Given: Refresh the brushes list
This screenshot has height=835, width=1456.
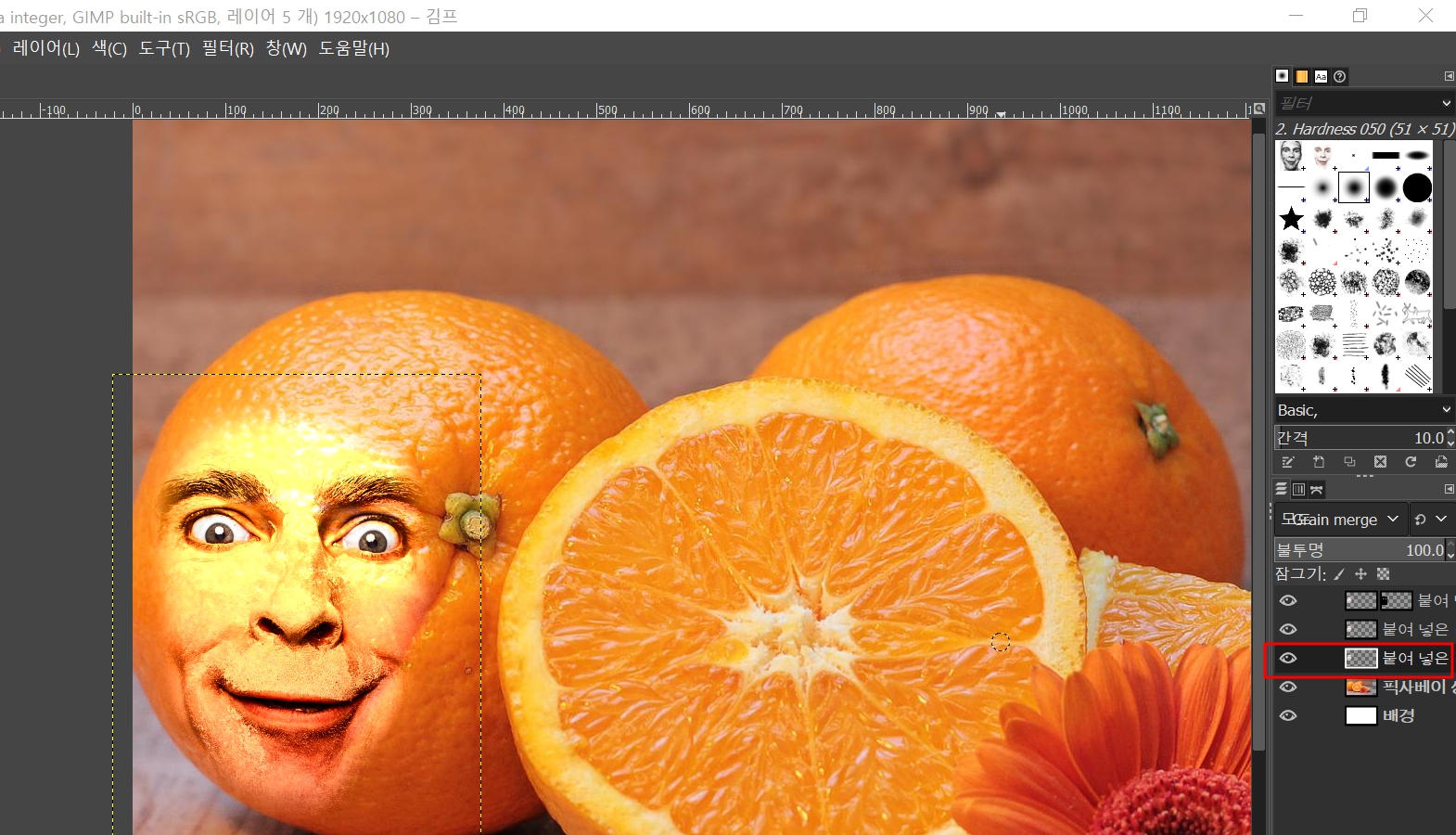Looking at the screenshot, I should pos(1411,462).
